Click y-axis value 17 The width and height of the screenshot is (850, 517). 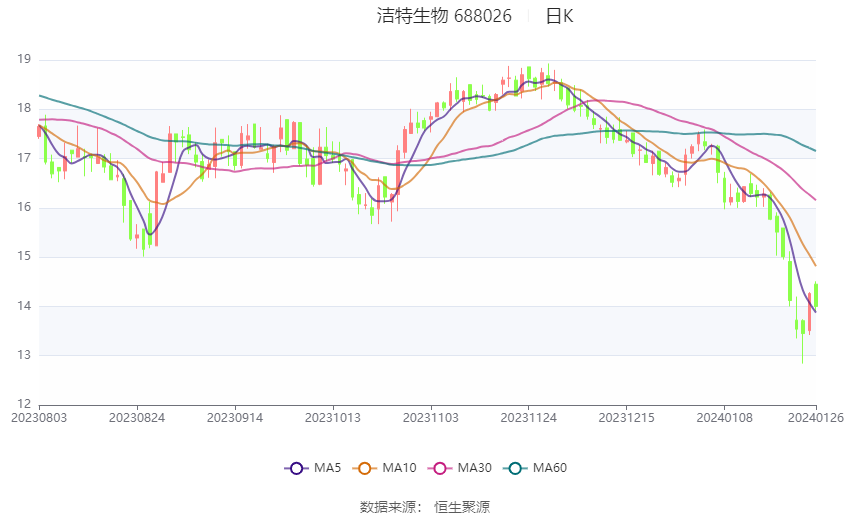(24, 158)
